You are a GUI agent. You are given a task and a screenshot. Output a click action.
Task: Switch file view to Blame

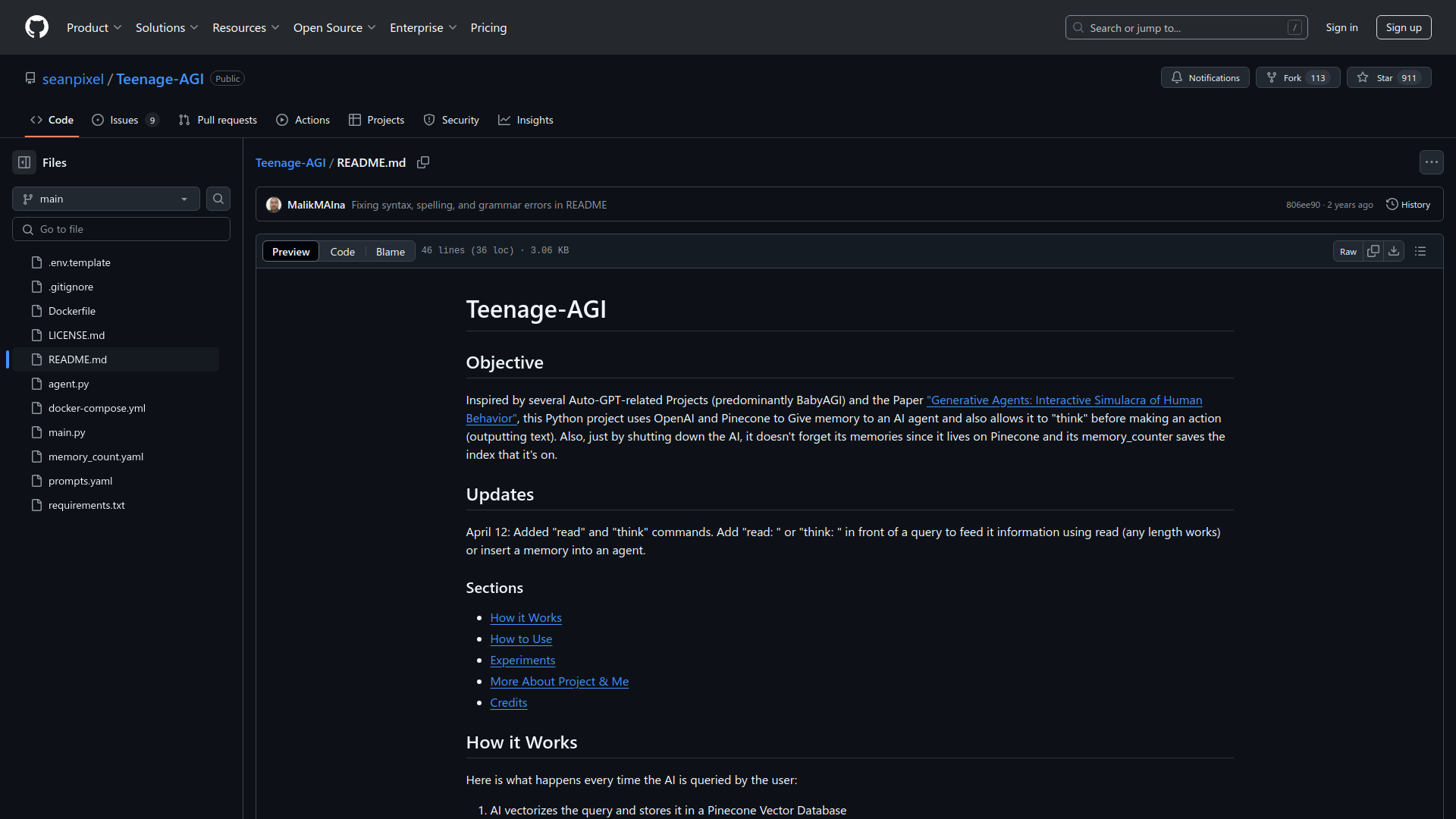[391, 251]
